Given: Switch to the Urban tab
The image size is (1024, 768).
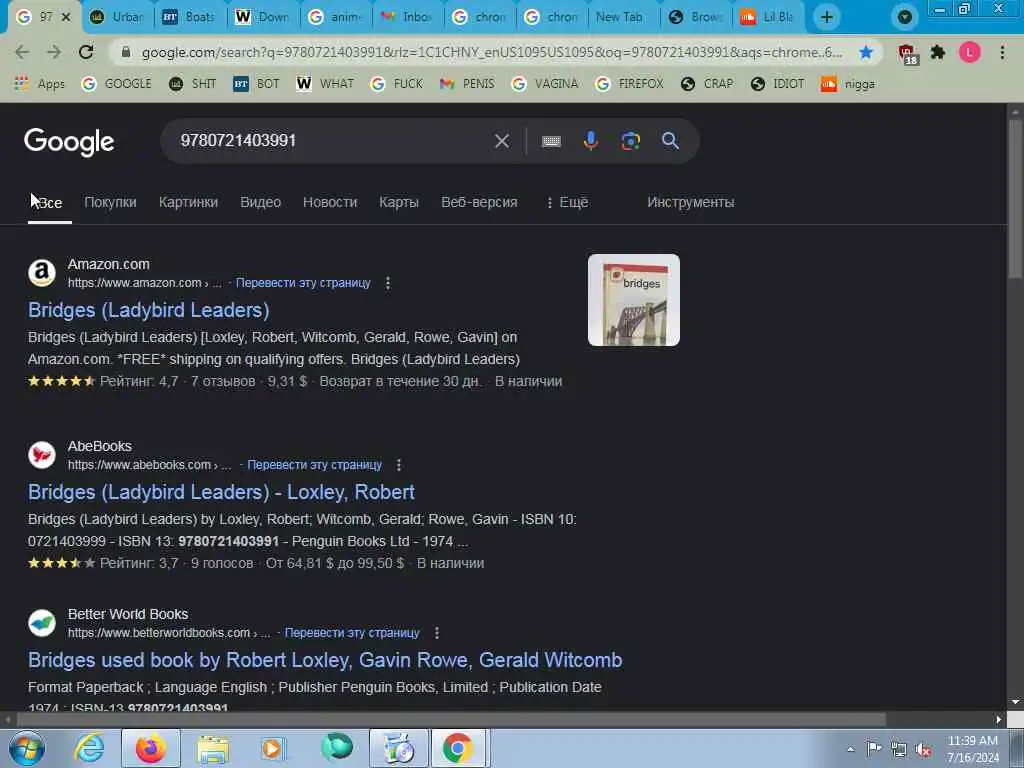Looking at the screenshot, I should (116, 17).
